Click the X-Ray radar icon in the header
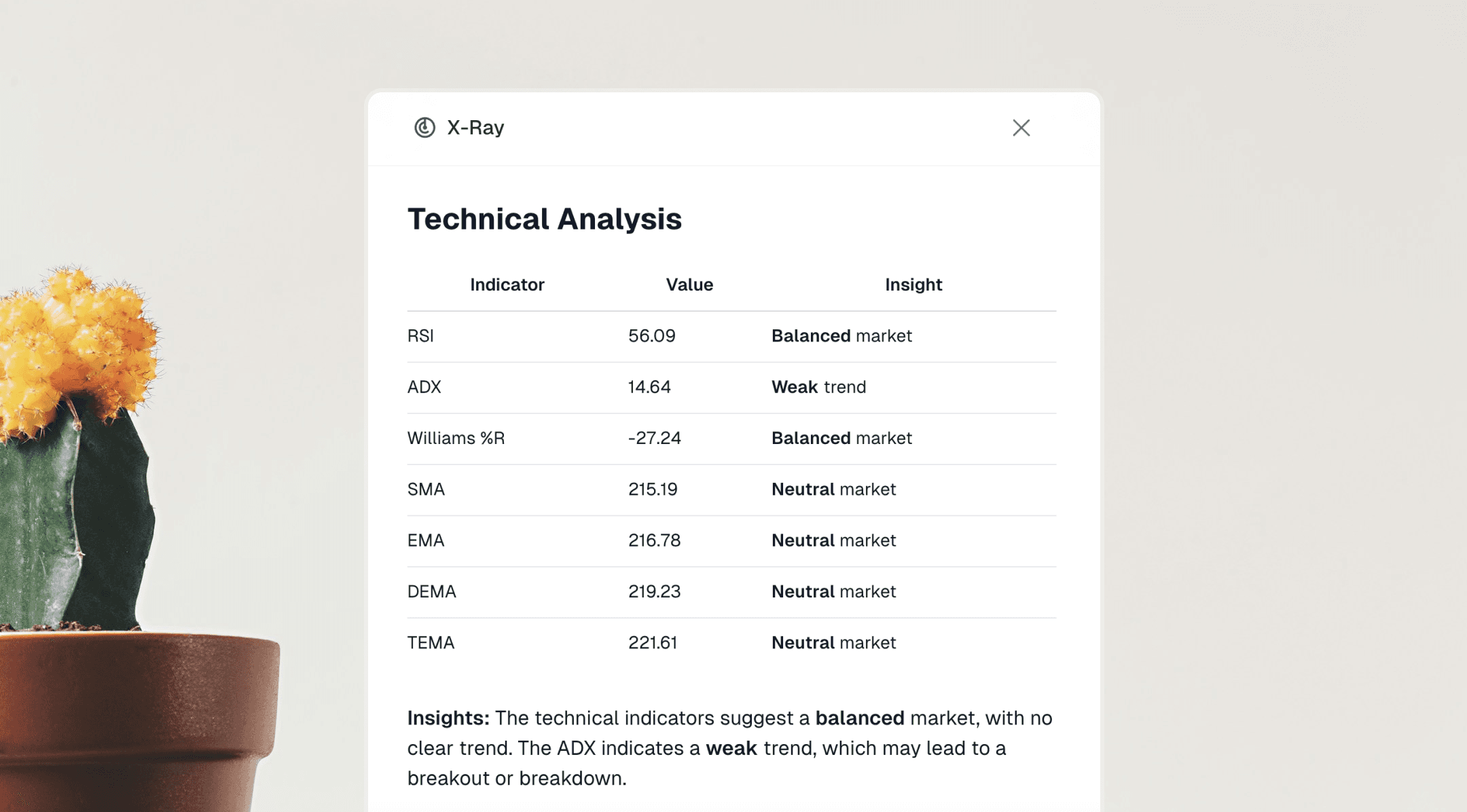 424,128
